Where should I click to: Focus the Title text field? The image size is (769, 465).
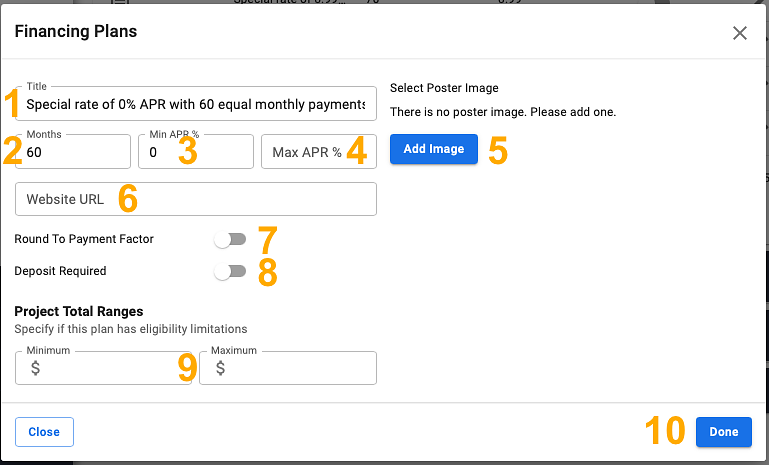coord(196,103)
